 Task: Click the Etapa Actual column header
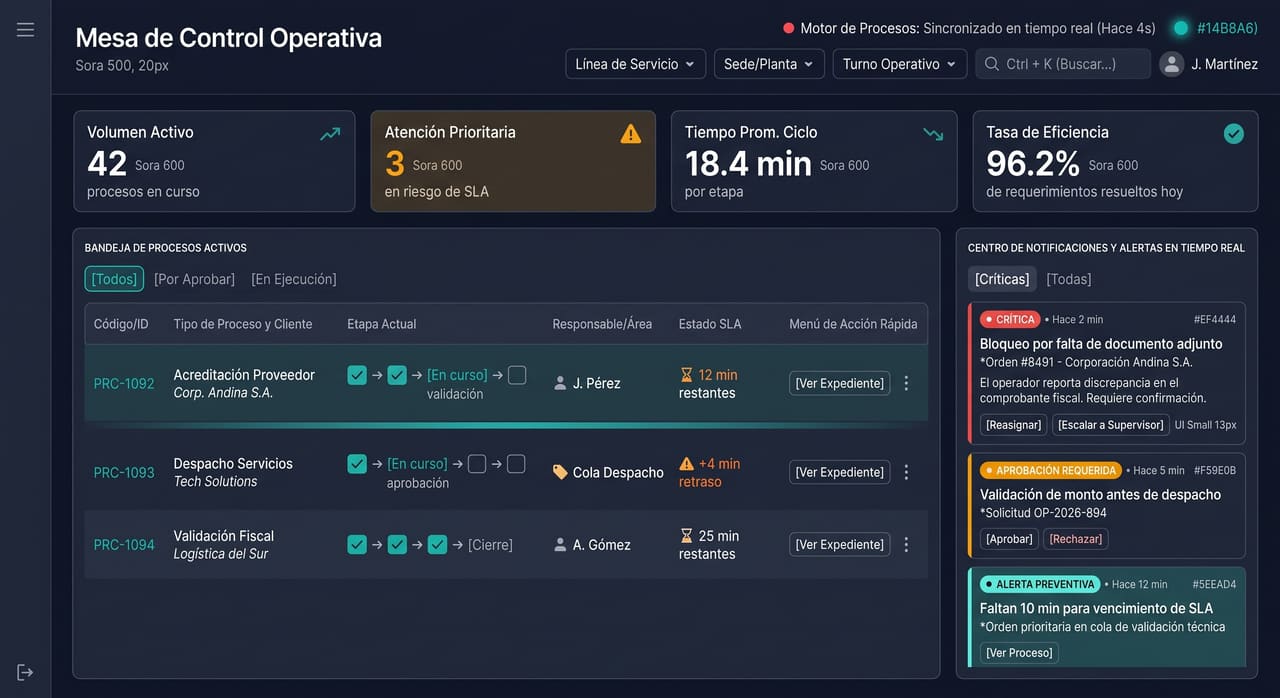coord(381,324)
